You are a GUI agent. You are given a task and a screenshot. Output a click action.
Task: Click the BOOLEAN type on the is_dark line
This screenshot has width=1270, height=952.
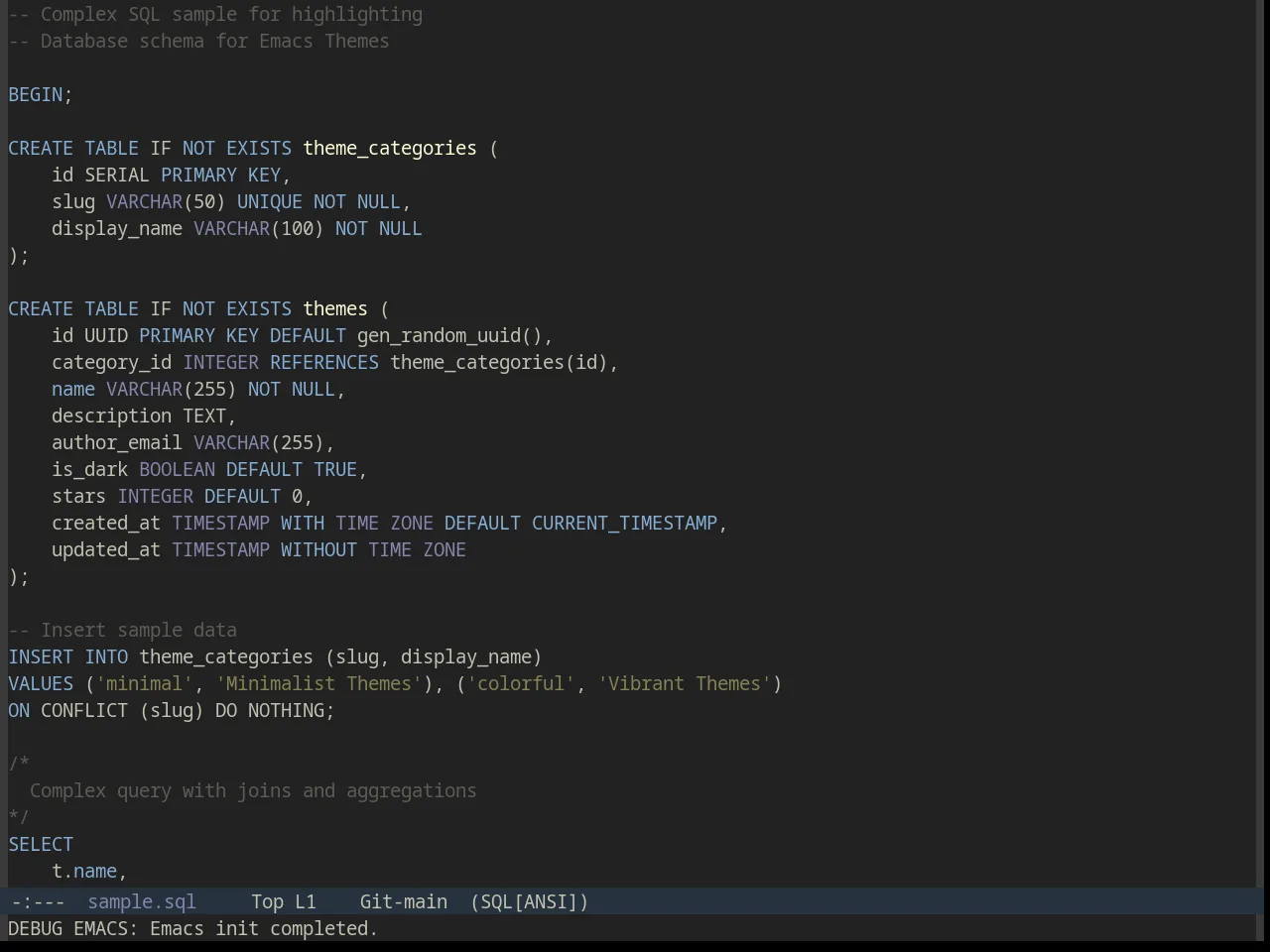tap(177, 470)
